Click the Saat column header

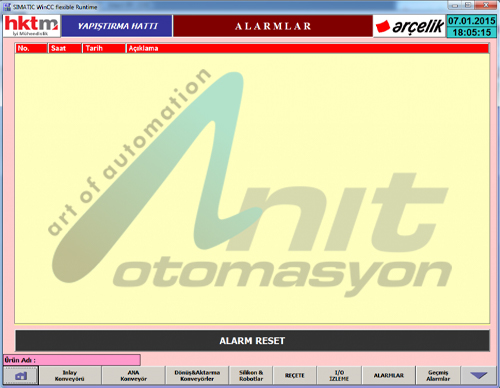tap(65, 48)
